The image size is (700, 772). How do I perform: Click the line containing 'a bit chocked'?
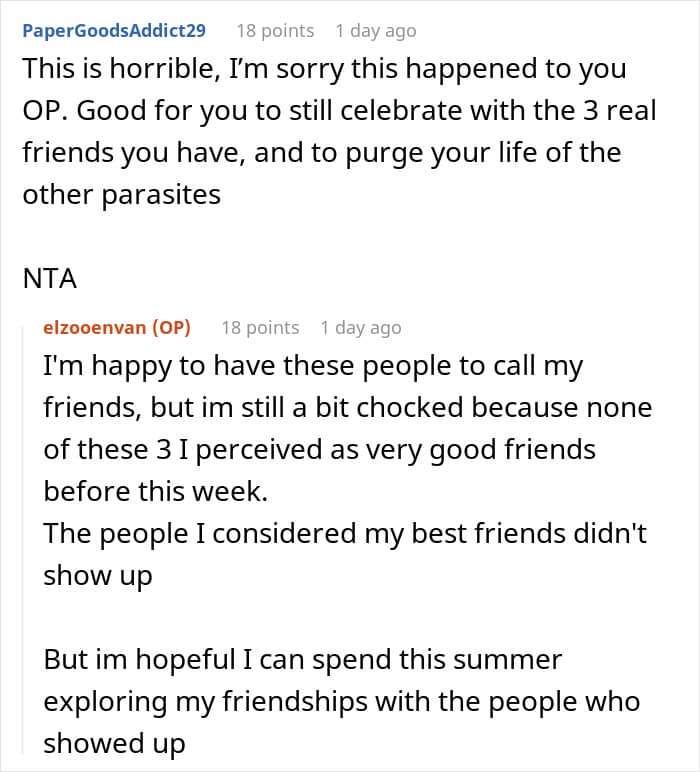coord(348,408)
